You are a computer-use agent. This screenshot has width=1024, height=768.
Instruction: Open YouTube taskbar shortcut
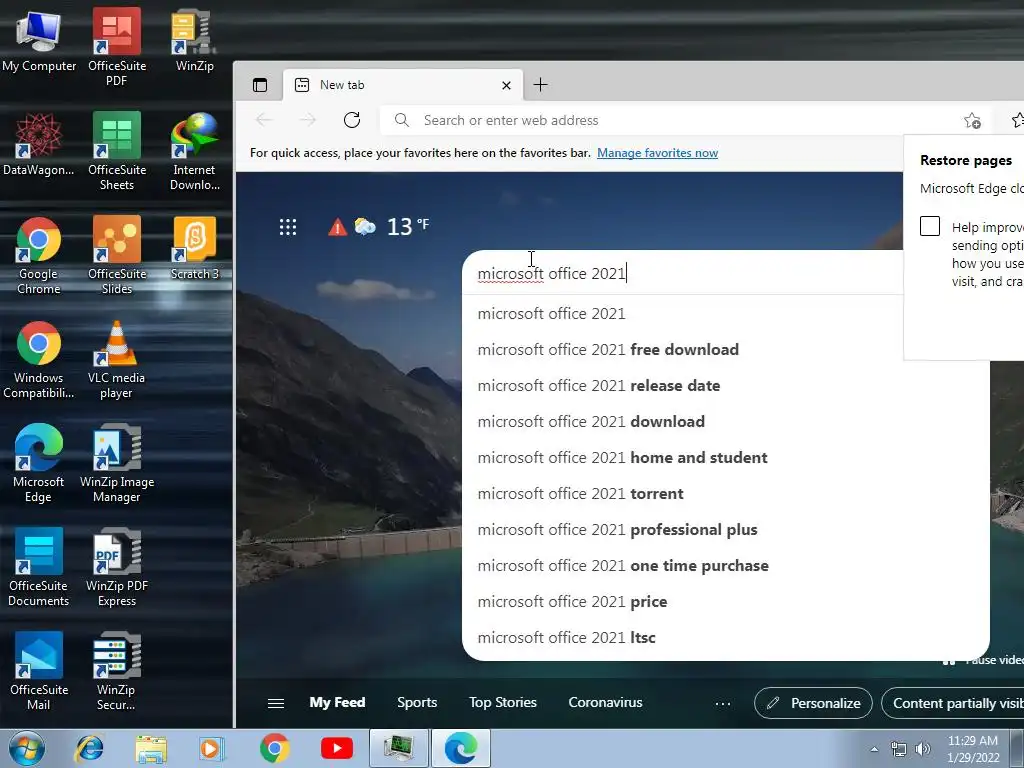[337, 748]
